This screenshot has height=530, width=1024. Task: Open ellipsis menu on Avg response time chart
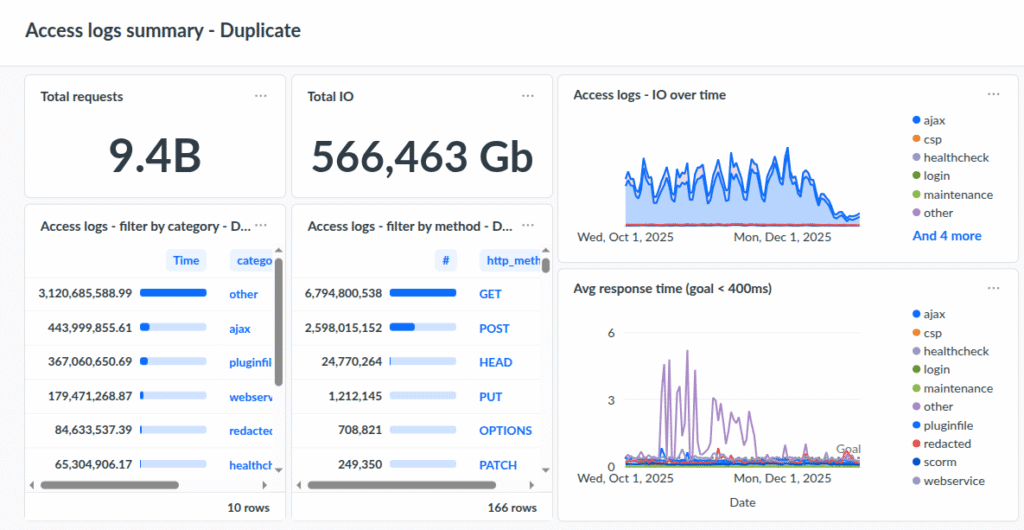pyautogui.click(x=993, y=288)
